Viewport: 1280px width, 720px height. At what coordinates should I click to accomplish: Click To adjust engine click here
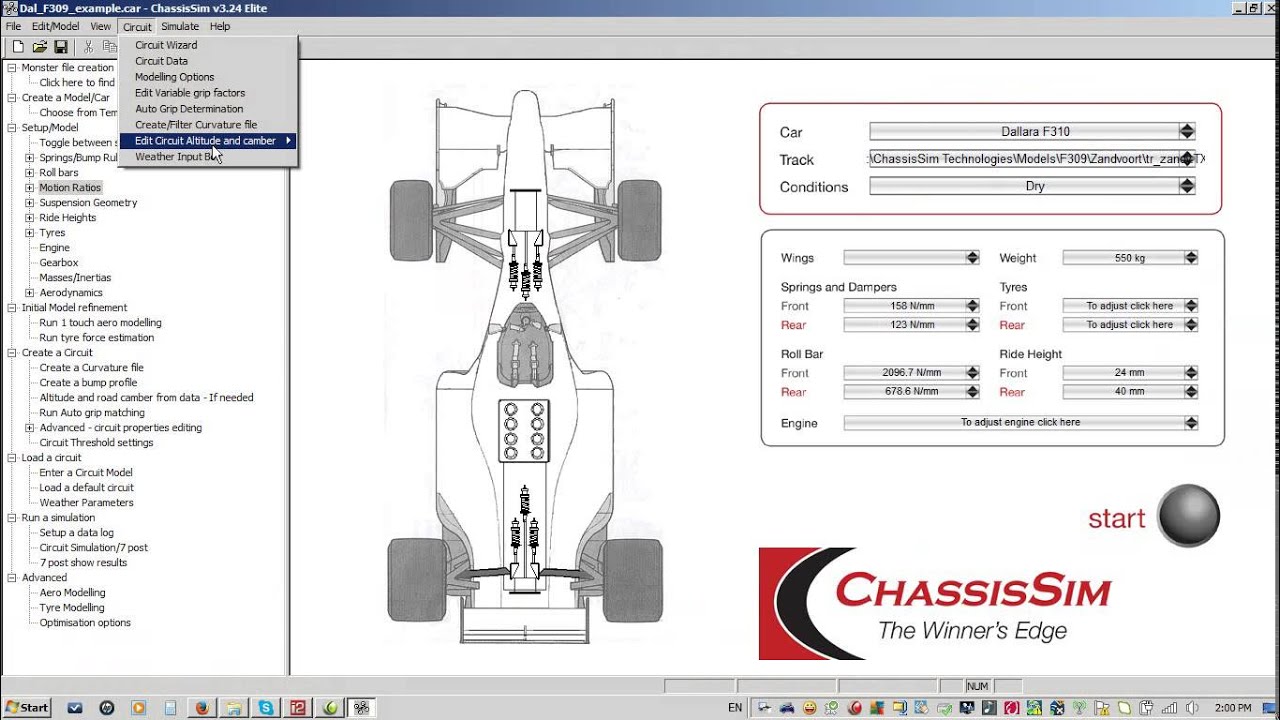tap(1020, 423)
